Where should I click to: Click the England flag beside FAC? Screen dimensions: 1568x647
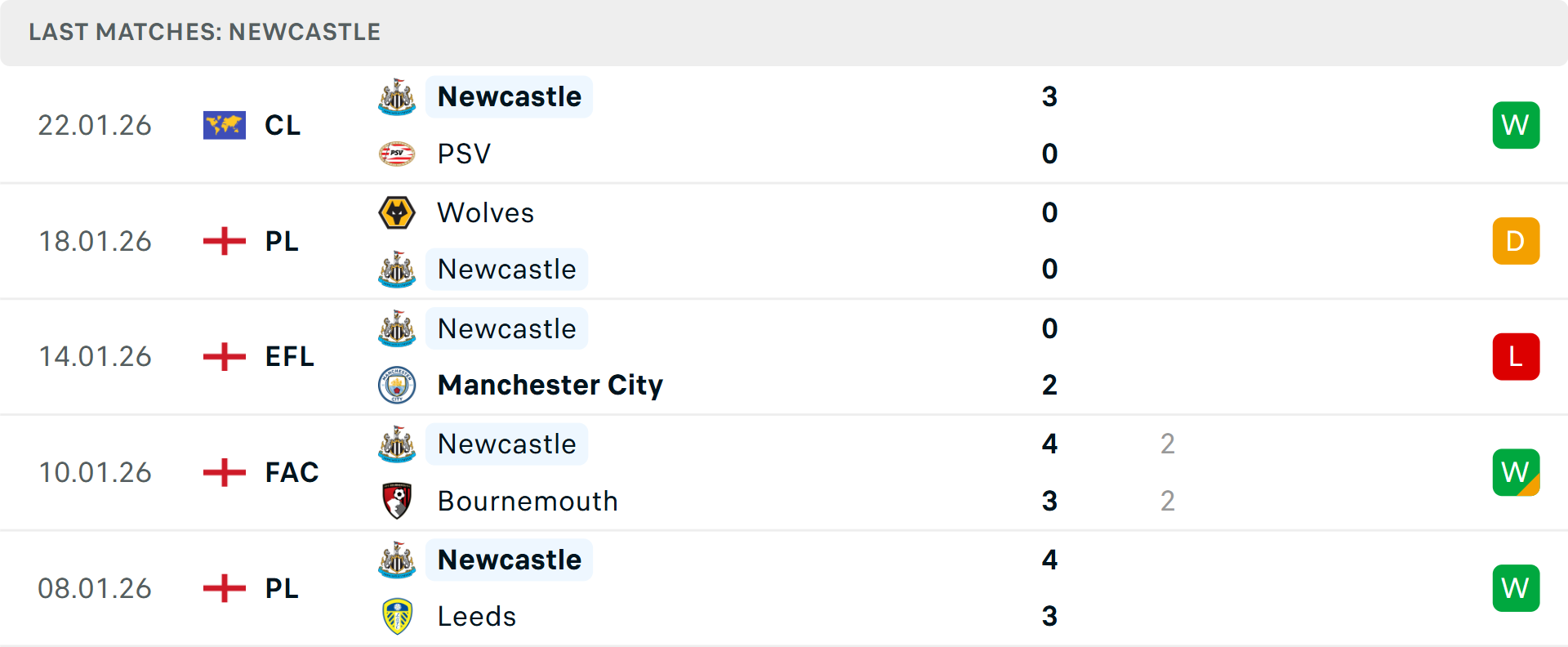tap(225, 472)
